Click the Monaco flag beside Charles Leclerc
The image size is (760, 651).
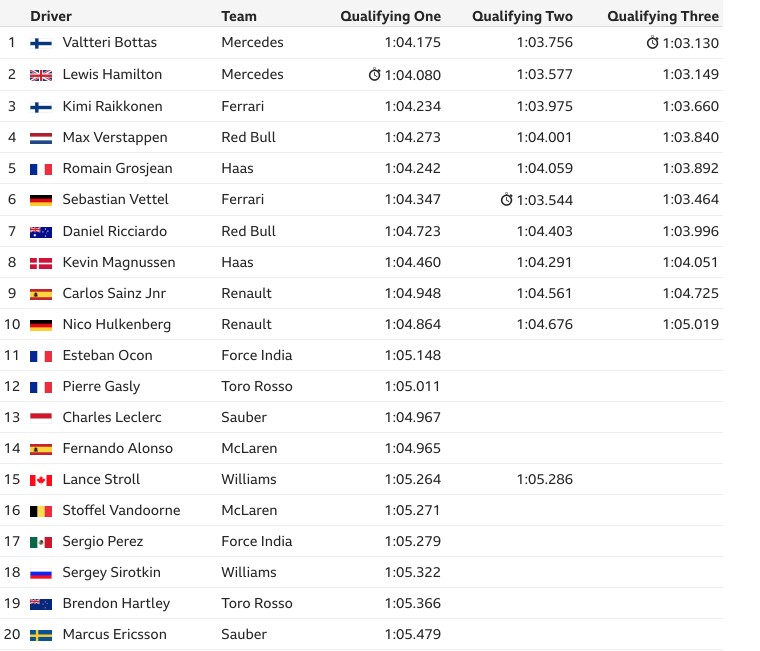pos(41,418)
